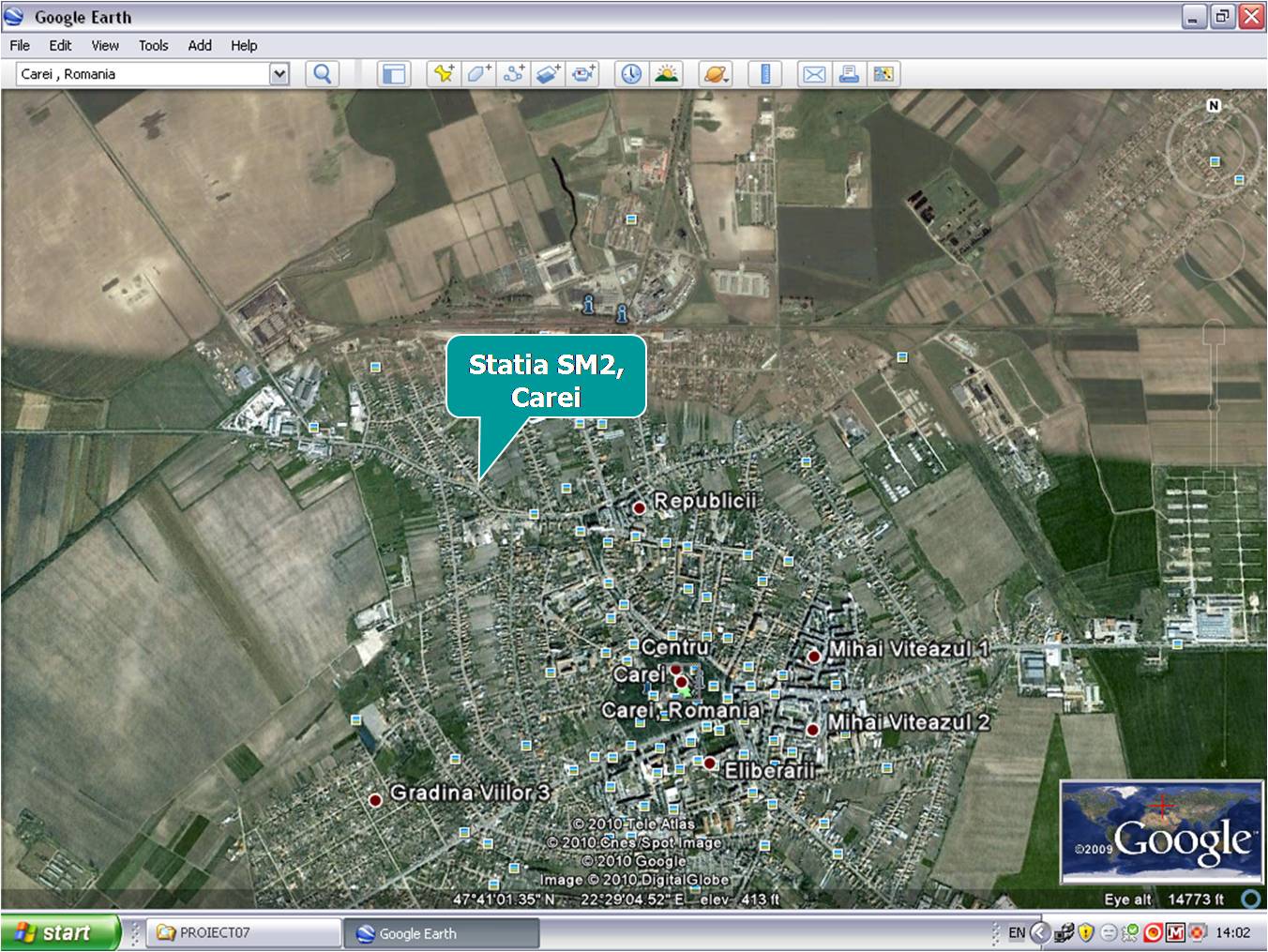1268x952 pixels.
Task: Add an image overlay
Action: tap(548, 74)
